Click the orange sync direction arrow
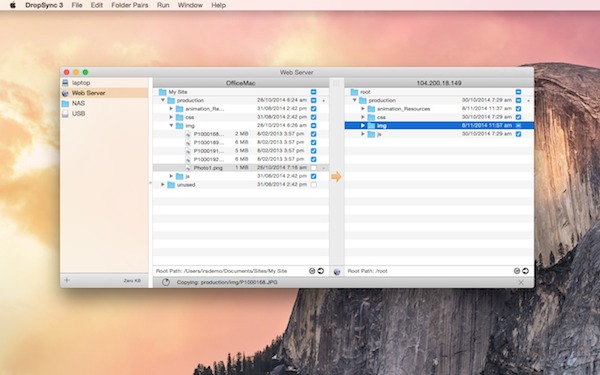This screenshot has width=600, height=375. tap(336, 176)
